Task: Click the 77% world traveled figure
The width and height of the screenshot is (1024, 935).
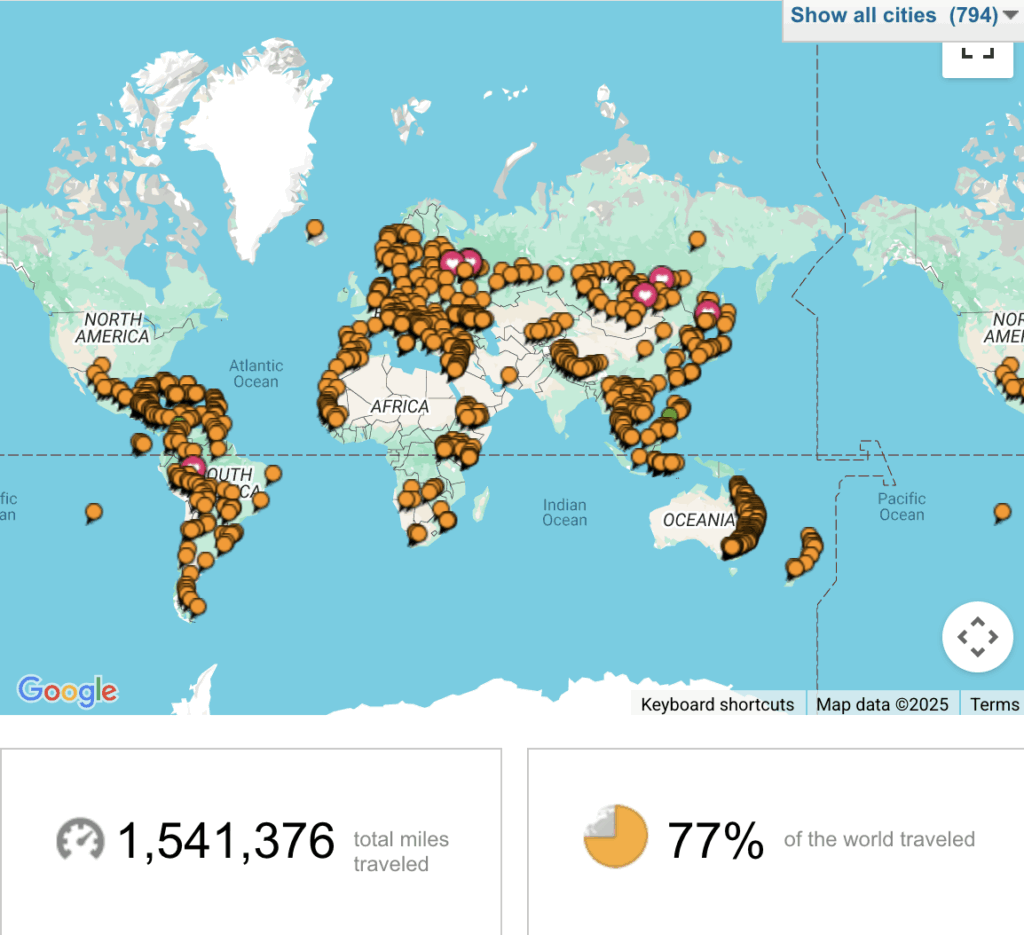Action: click(715, 841)
